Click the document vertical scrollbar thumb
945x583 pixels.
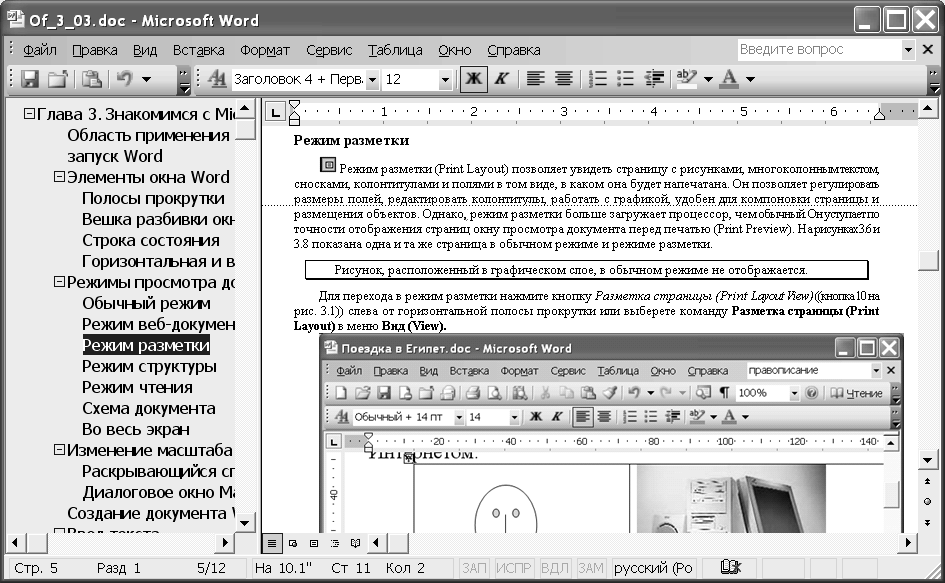928,260
